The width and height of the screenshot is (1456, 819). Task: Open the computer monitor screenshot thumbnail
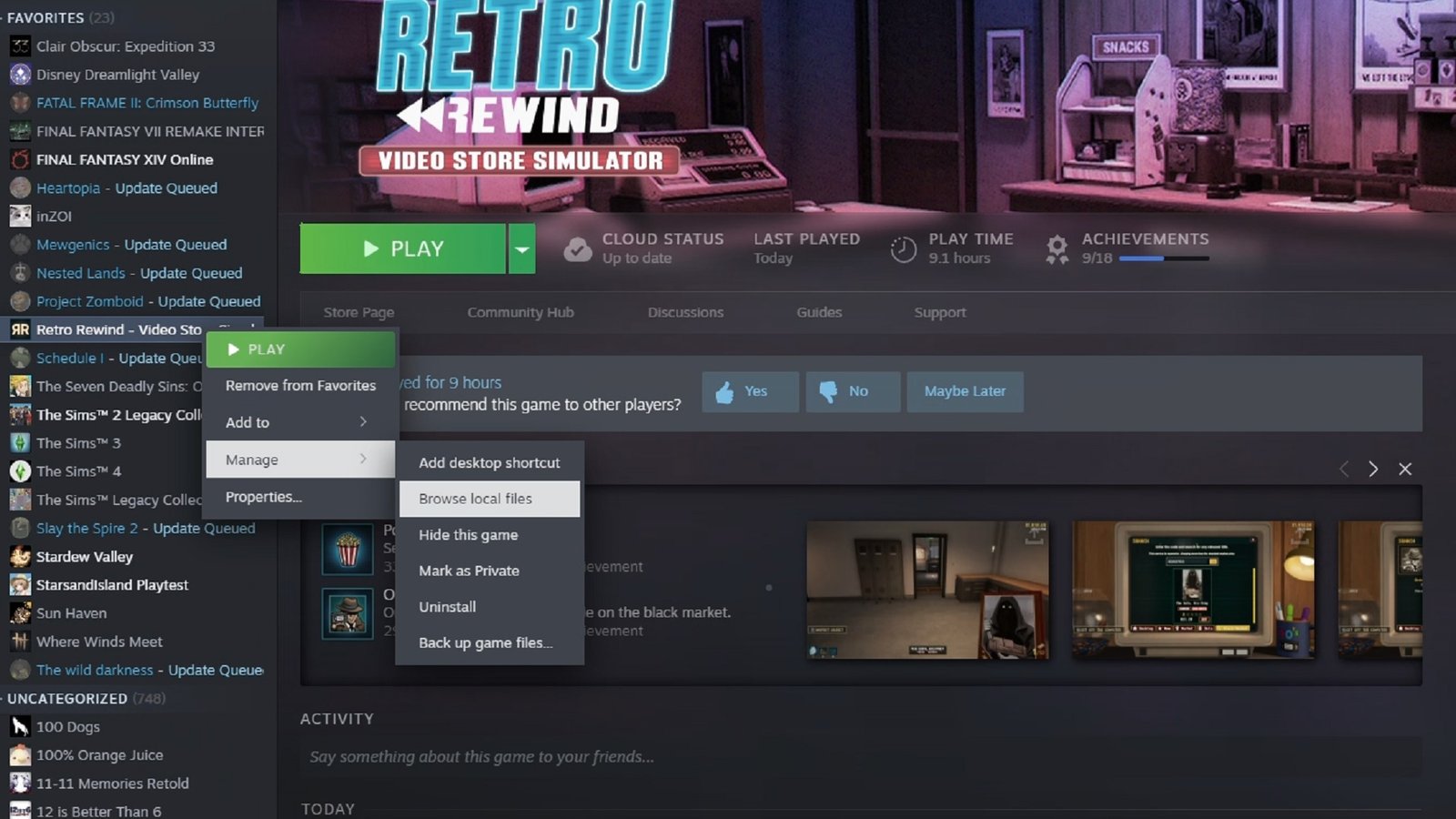(1193, 590)
